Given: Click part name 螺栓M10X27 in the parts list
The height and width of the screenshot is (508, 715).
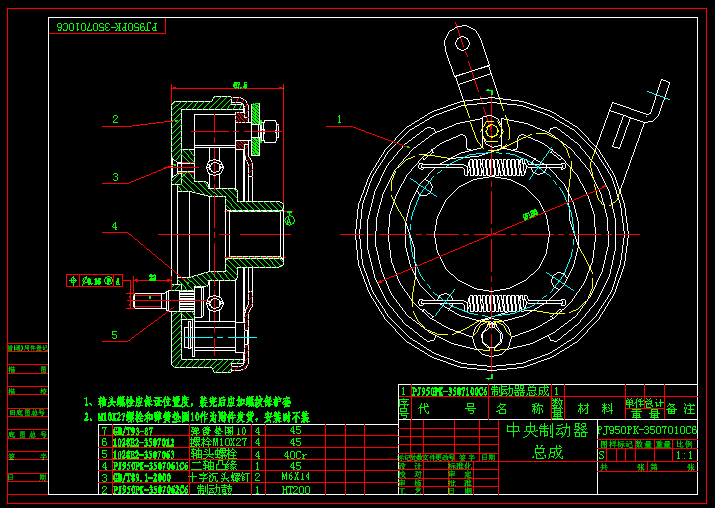Looking at the screenshot, I should tap(218, 442).
